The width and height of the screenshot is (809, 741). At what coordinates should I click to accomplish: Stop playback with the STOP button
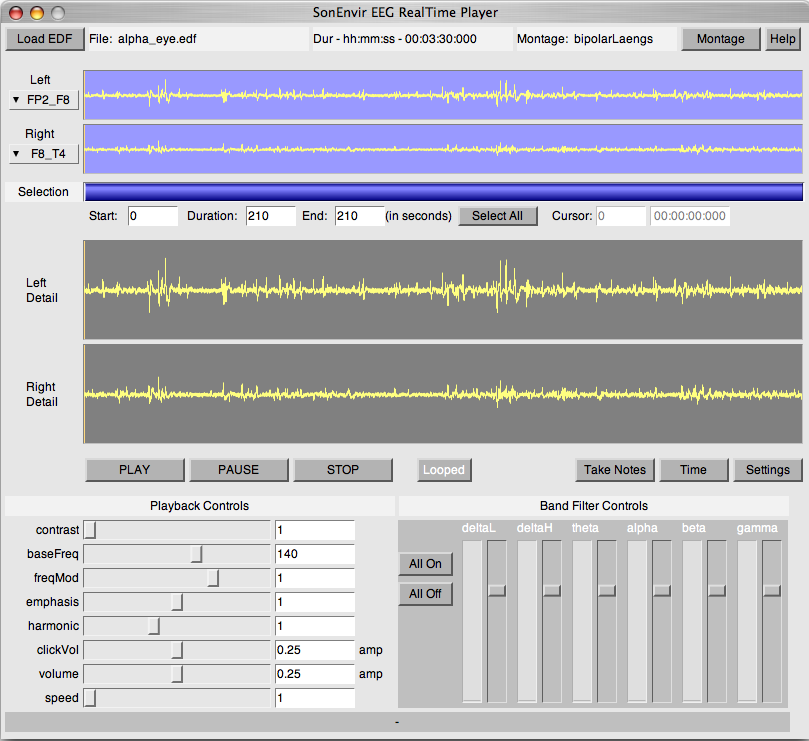tap(343, 470)
